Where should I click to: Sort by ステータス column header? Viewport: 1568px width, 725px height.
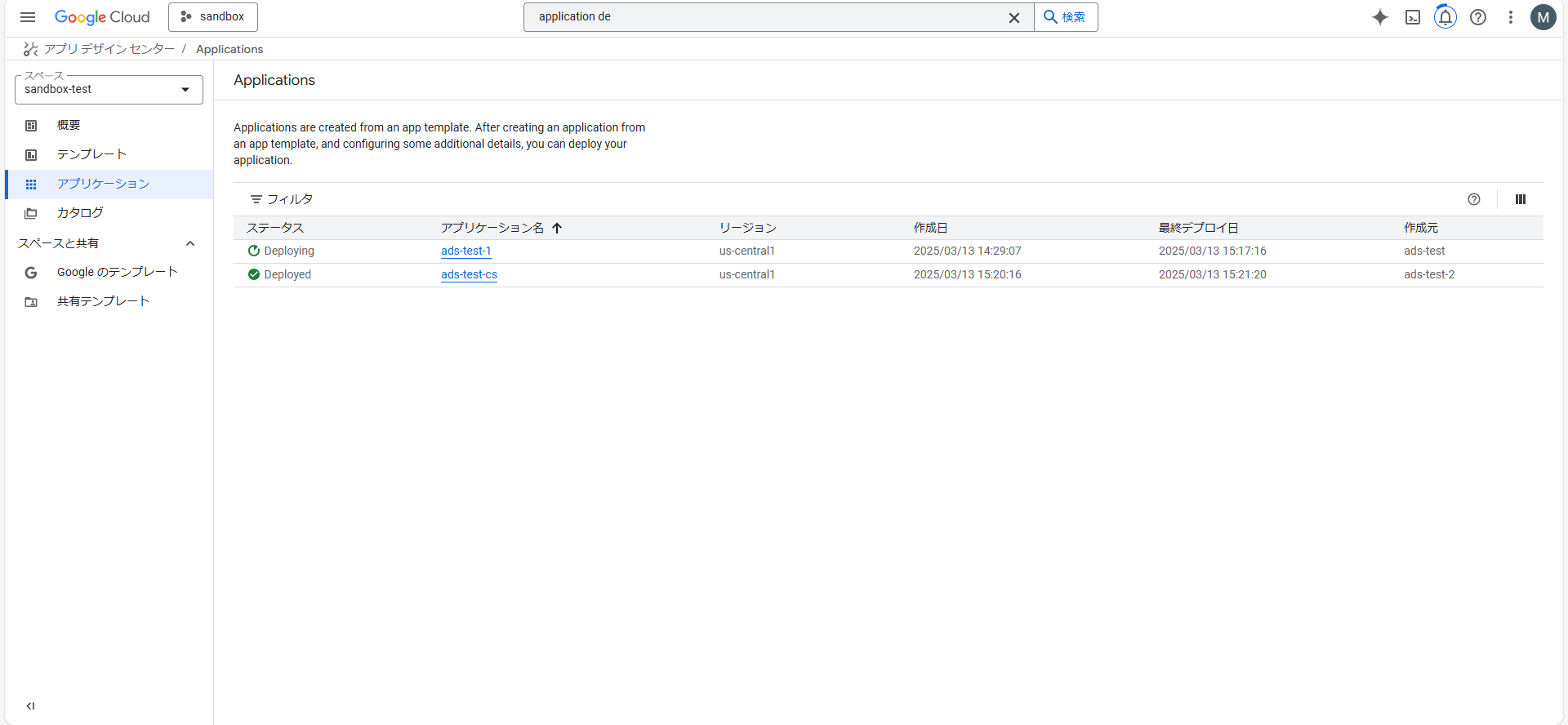pos(275,228)
